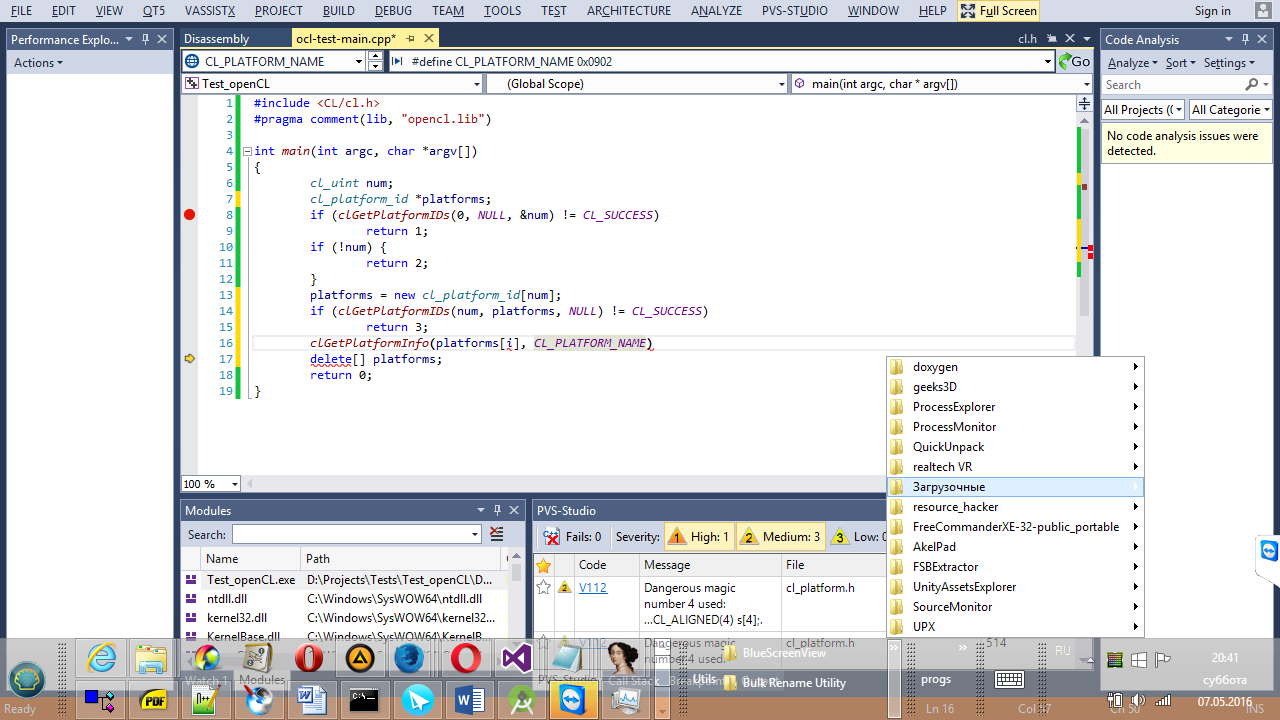Open Visual Studio from the taskbar
Screen dimensions: 1280x720
point(517,658)
